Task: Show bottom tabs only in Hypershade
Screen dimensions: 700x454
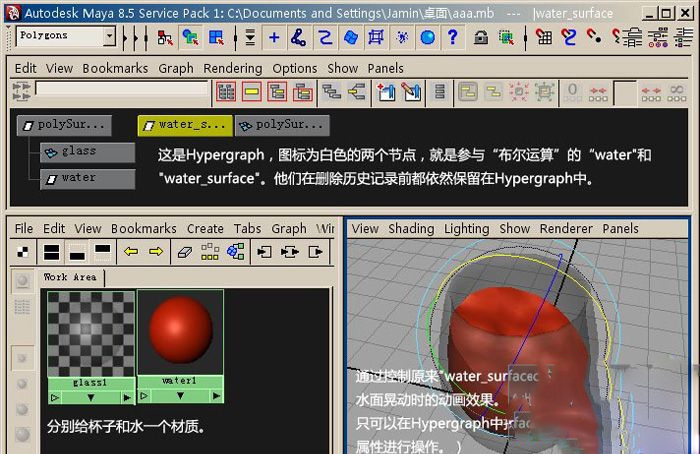Action: coord(77,252)
